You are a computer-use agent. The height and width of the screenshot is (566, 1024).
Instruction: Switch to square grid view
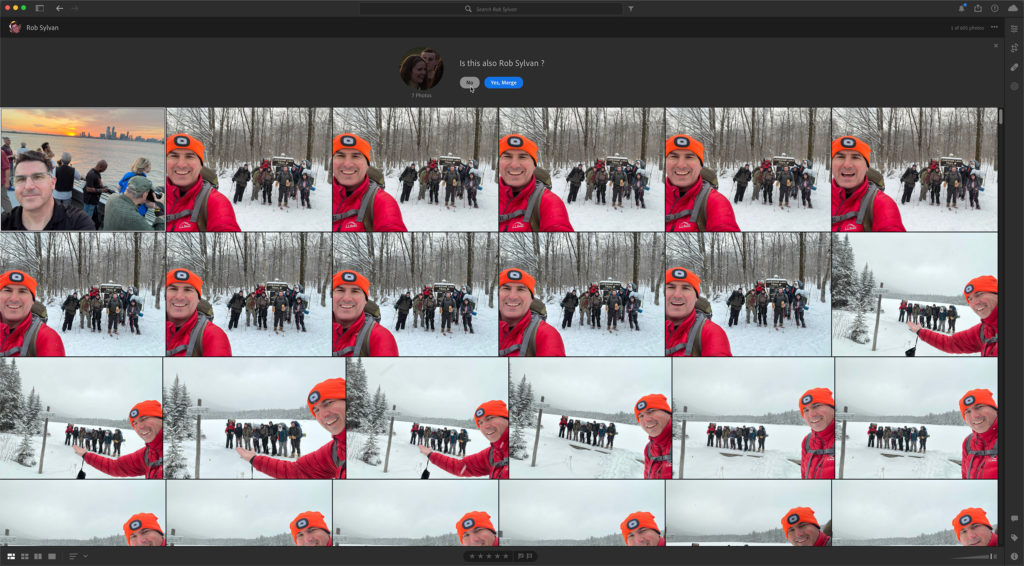(x=25, y=556)
